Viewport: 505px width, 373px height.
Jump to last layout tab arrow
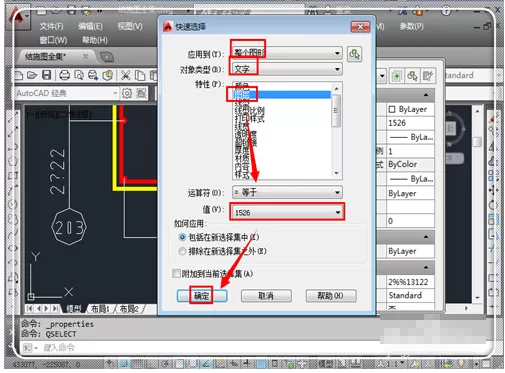(x=55, y=308)
